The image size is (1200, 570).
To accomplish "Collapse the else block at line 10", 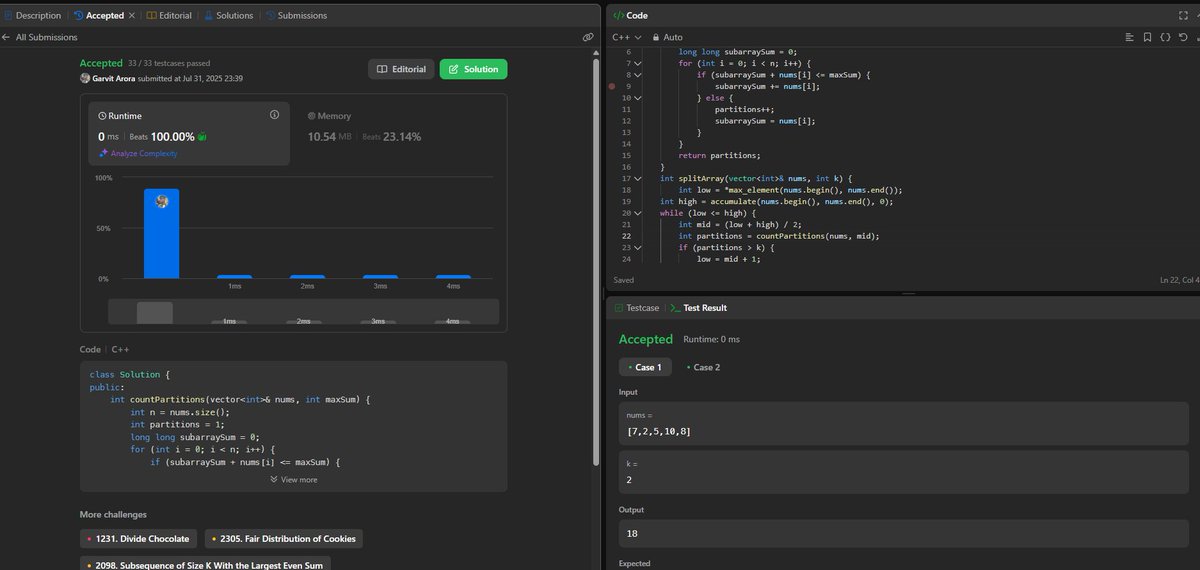I will point(638,98).
